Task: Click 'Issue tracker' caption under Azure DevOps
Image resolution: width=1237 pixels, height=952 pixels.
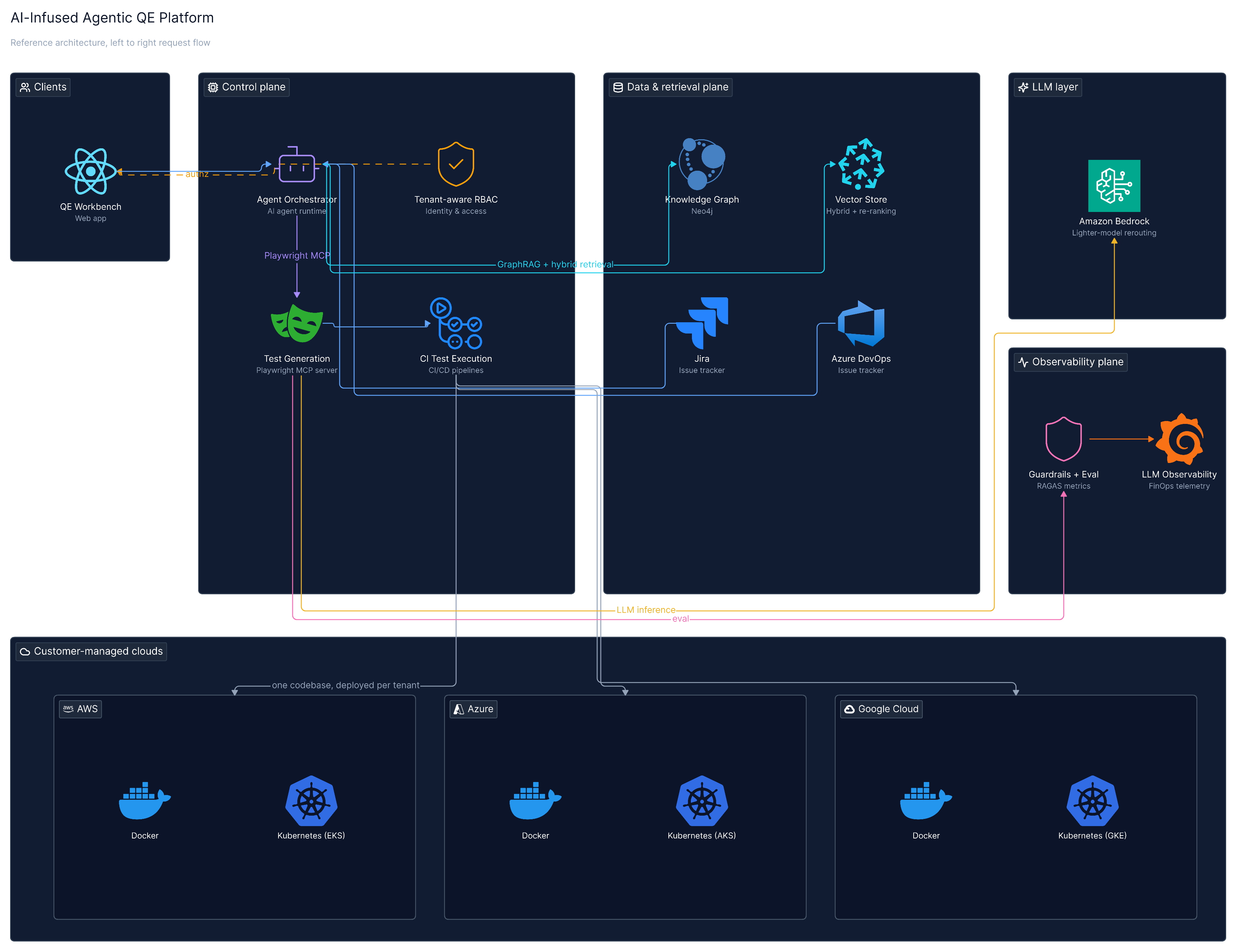Action: pyautogui.click(x=861, y=370)
